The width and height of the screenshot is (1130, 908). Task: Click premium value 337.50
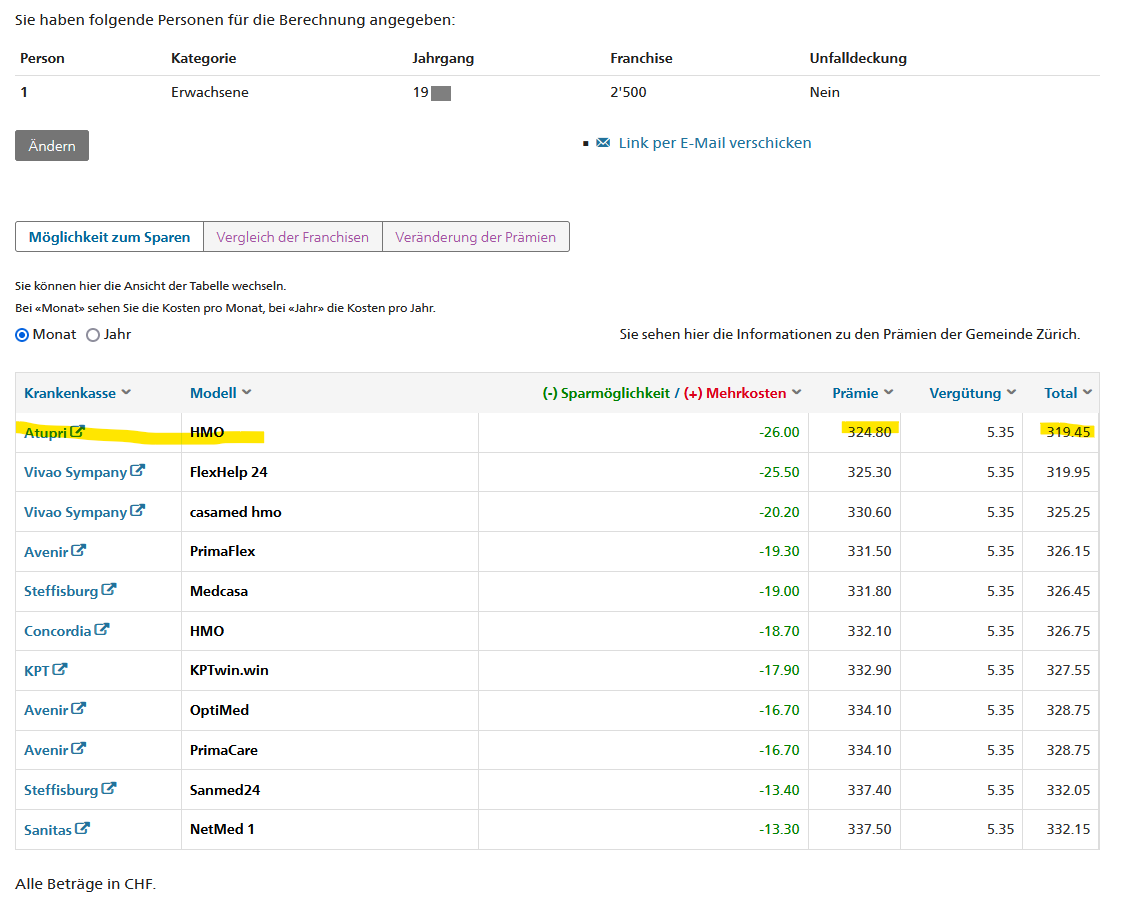point(869,829)
